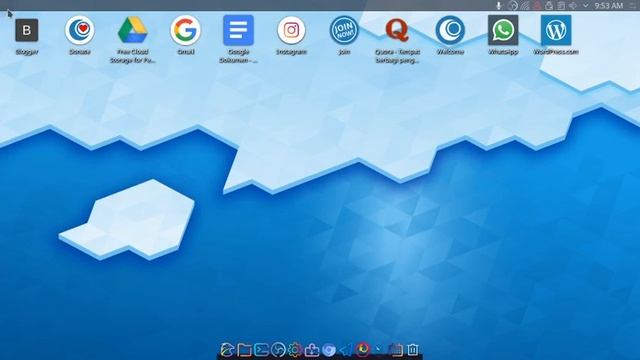Open the application launcher in the dock
This screenshot has height=360, width=640.
coord(227,350)
